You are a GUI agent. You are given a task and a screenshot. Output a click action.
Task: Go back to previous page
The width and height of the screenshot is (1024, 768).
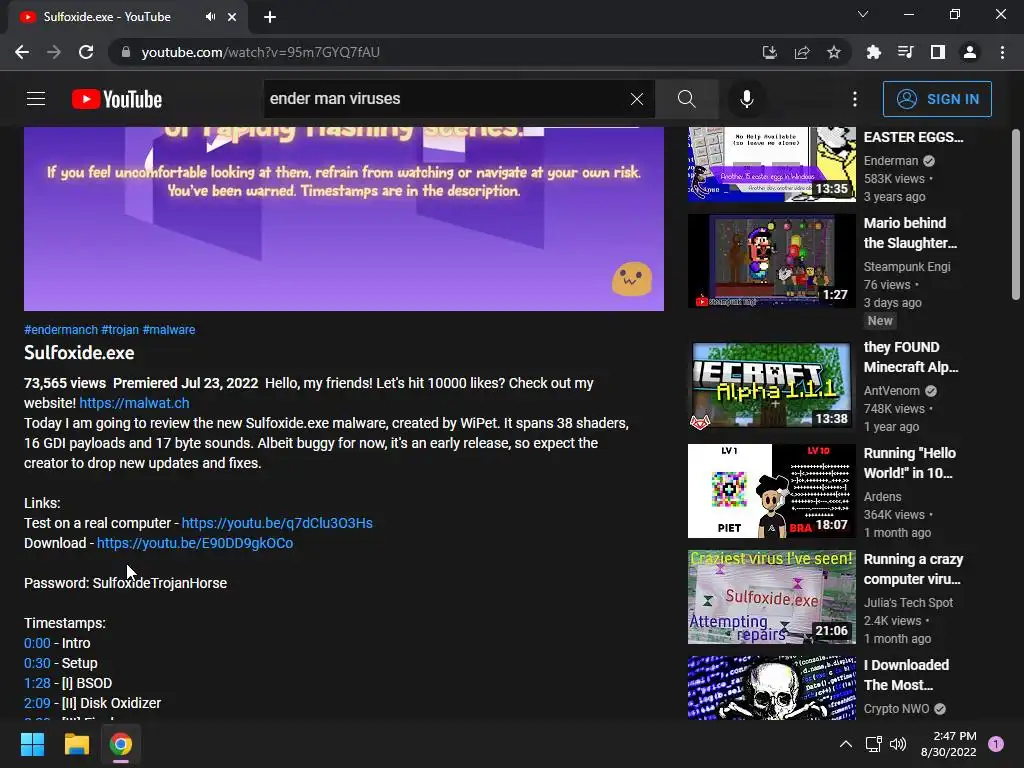(22, 52)
